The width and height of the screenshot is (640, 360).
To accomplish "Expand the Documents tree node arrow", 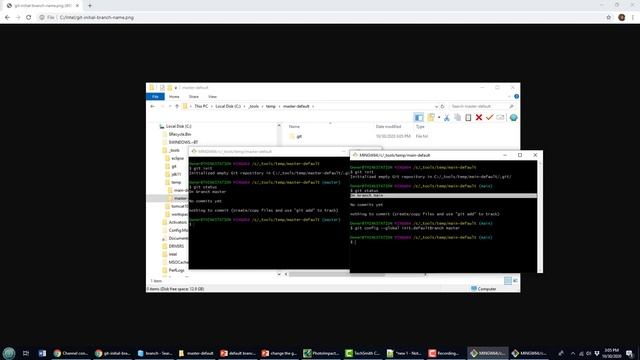I will 163,239.
